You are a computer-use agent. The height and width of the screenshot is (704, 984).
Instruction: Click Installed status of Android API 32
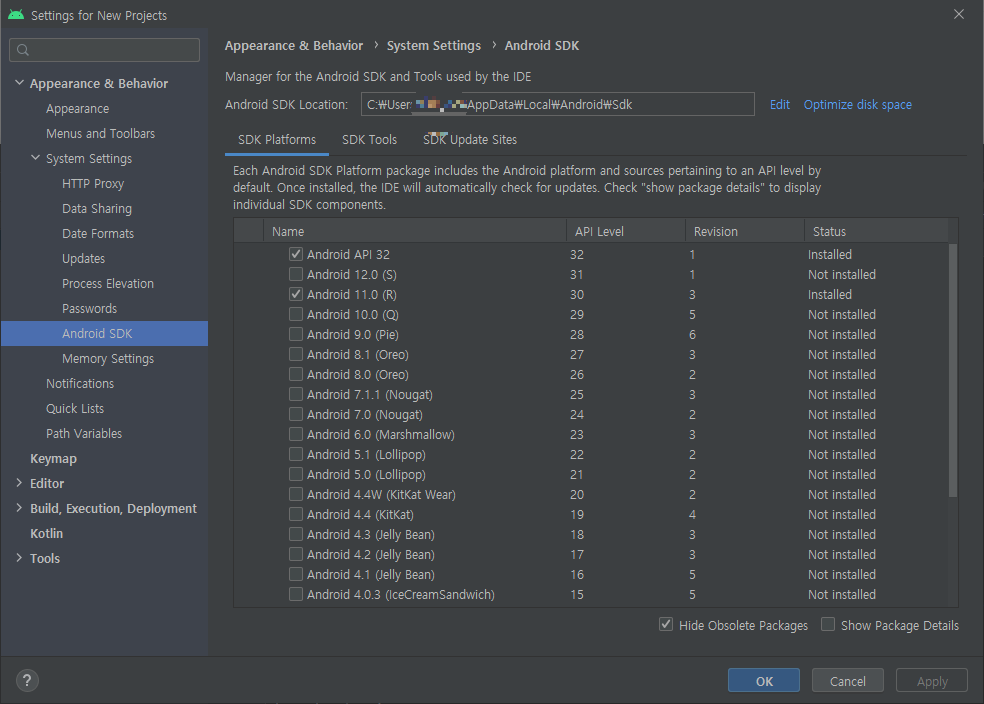tap(830, 254)
